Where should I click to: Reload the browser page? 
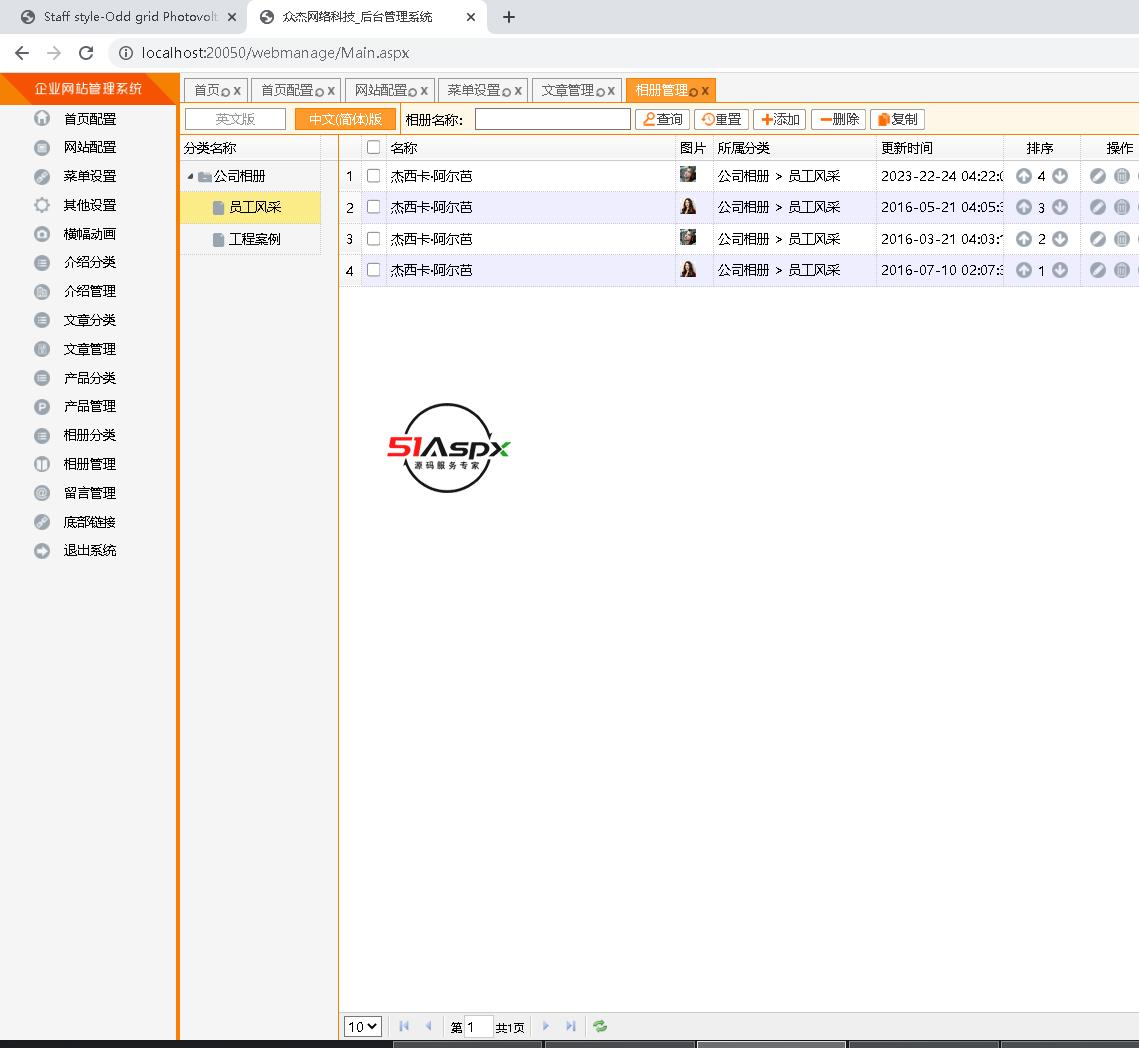[x=86, y=53]
